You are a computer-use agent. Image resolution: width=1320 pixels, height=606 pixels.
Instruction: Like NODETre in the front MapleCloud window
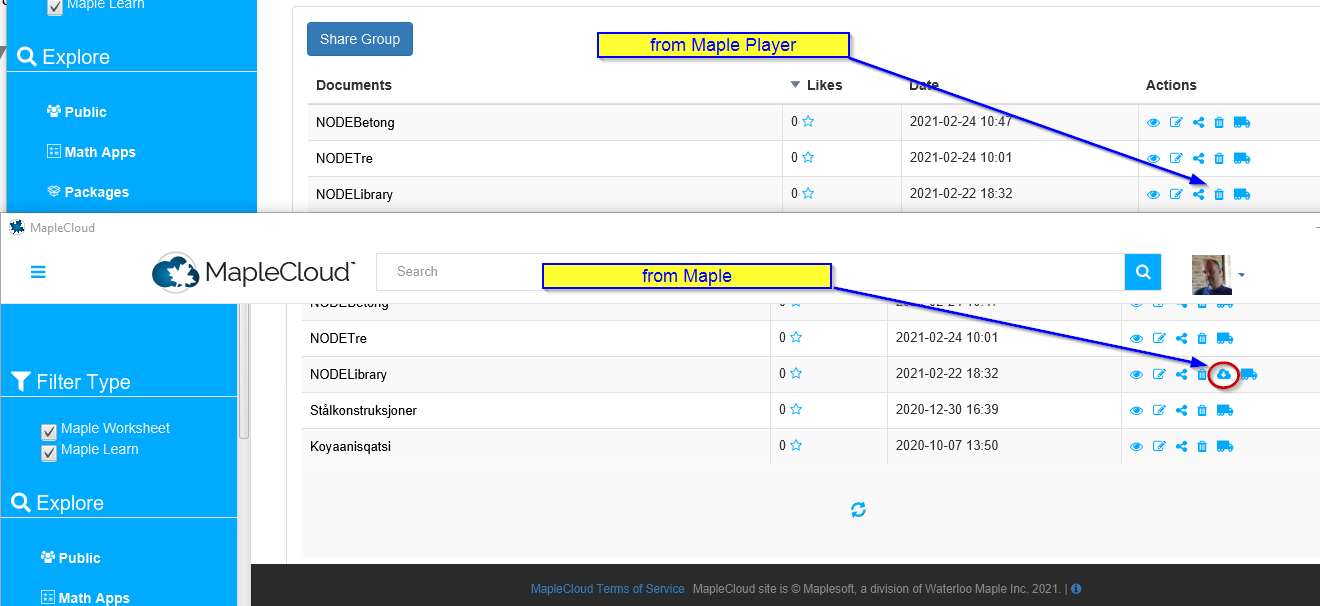pyautogui.click(x=796, y=337)
